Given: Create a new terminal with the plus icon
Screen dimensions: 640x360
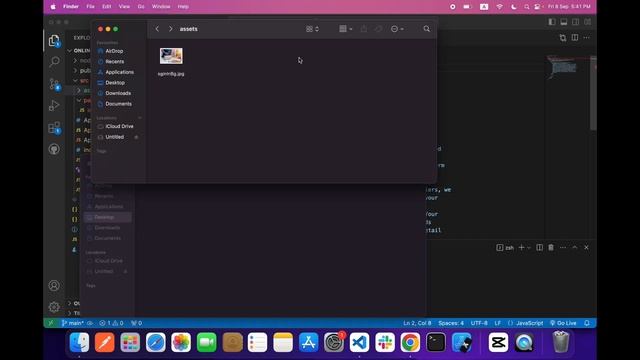Looking at the screenshot, I should pos(521,247).
